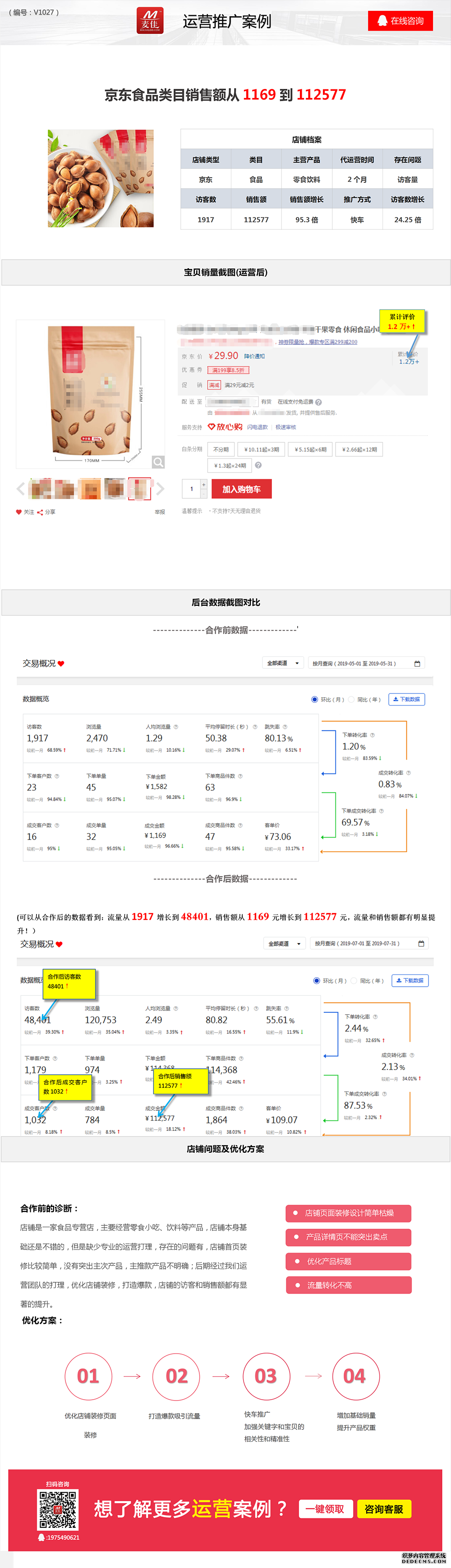Click the 一键领取 button in the footer banner
The image size is (451, 1568).
pos(326,1509)
